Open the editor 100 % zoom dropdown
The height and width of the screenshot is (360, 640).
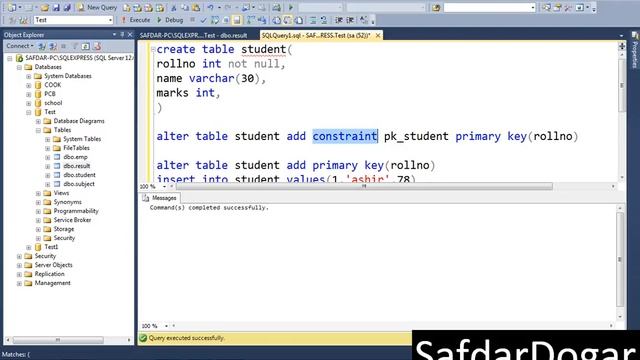pos(164,187)
